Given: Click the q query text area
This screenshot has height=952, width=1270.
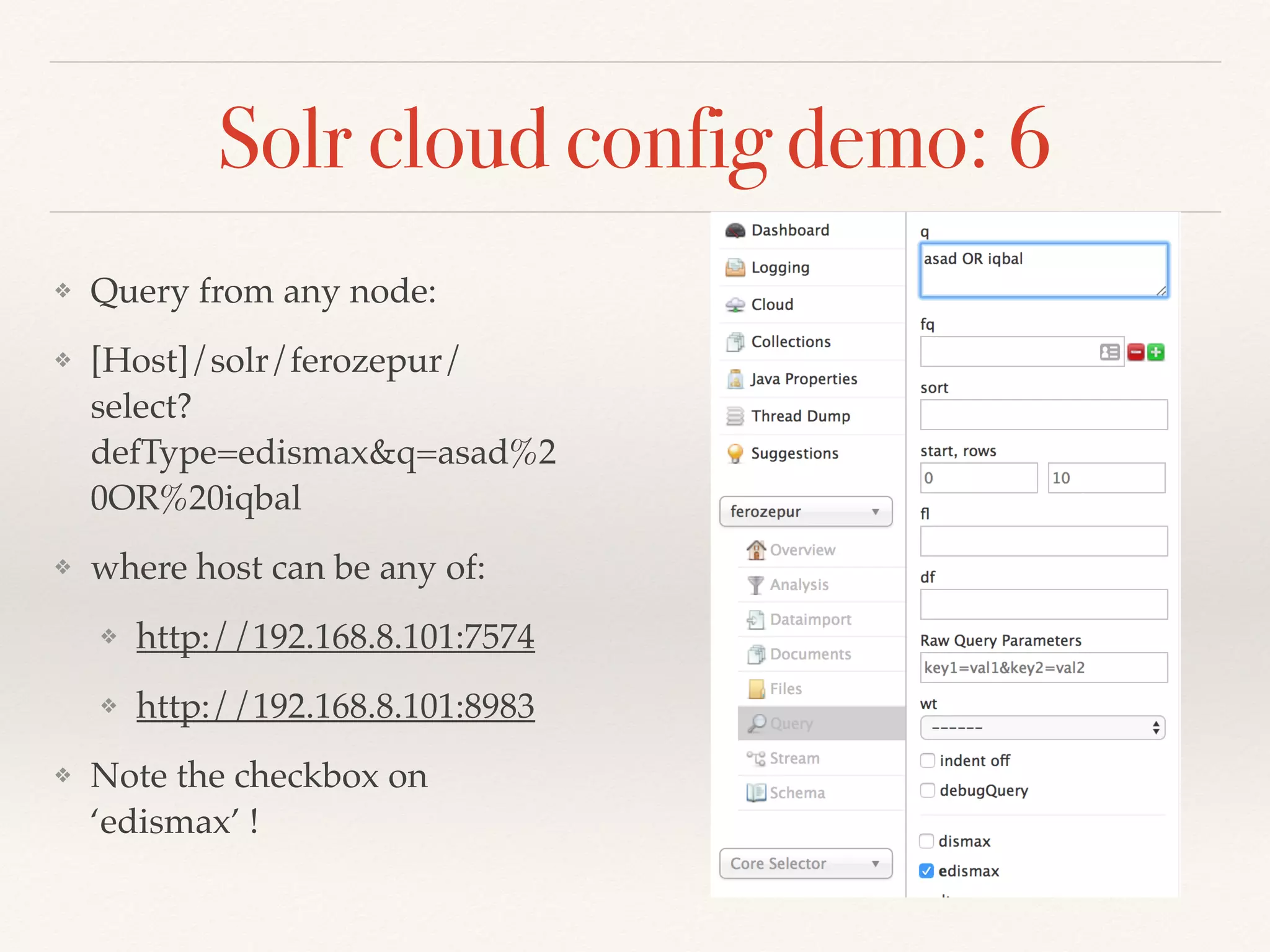Looking at the screenshot, I should [1044, 270].
